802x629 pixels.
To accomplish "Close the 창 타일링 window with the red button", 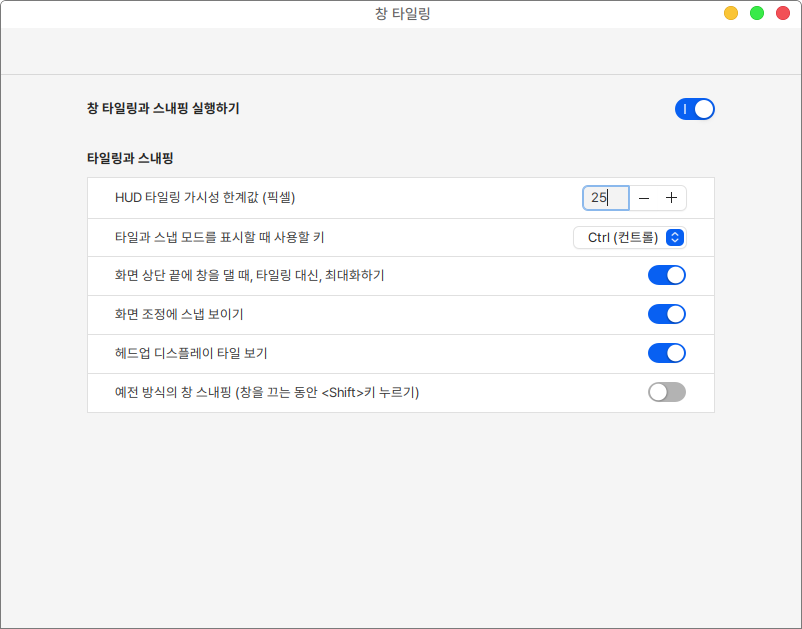I will point(783,13).
